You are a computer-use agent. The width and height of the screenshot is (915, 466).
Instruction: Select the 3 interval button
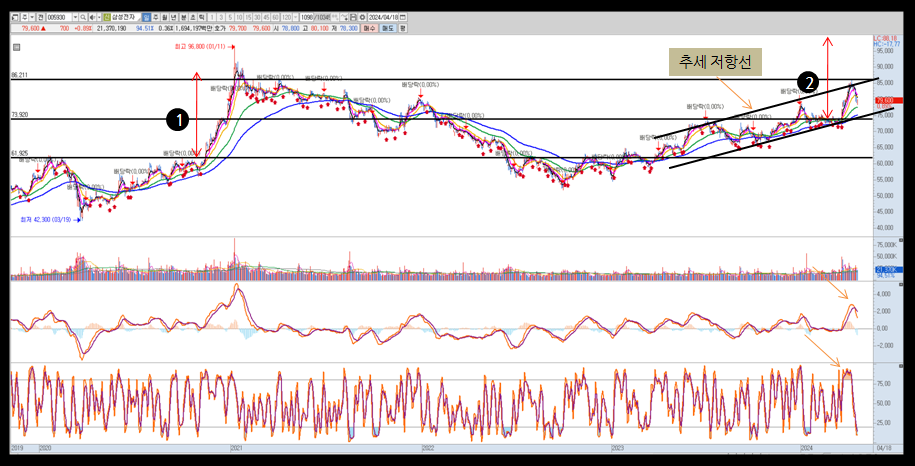pos(221,17)
